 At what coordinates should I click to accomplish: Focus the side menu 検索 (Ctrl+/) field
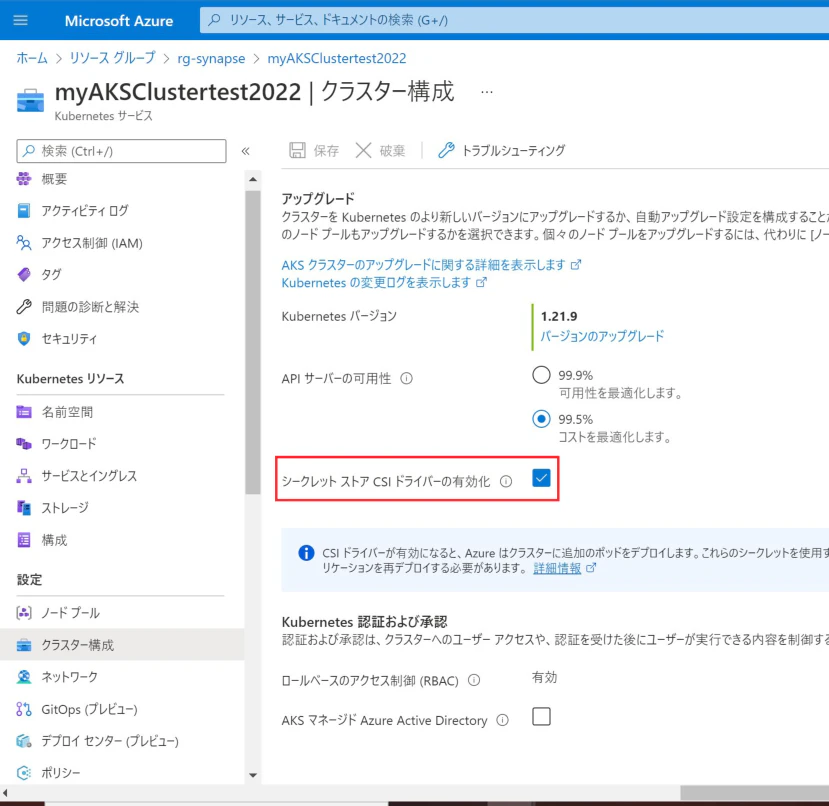click(122, 151)
